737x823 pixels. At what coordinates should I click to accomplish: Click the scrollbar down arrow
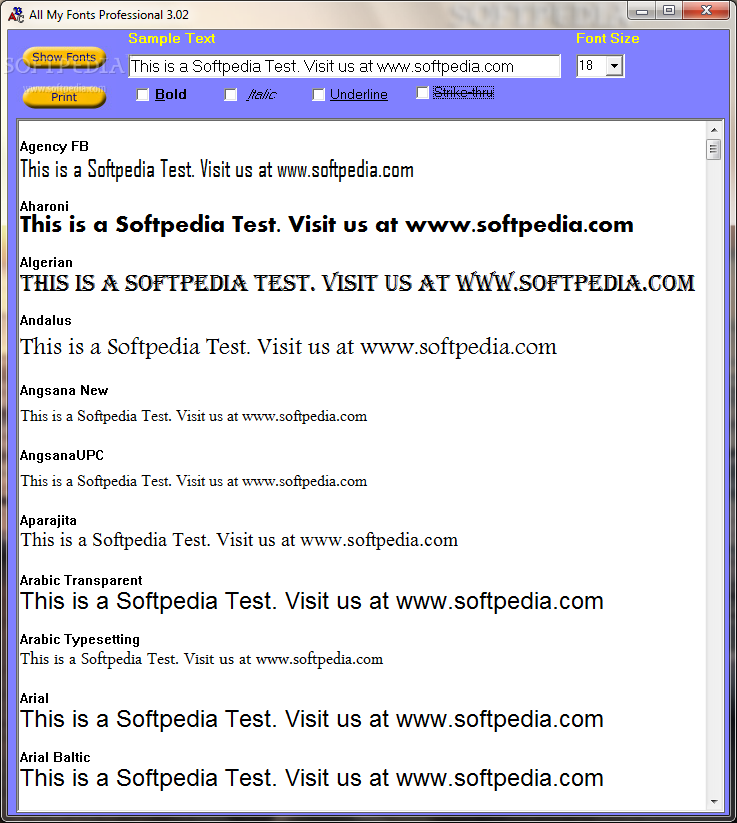(714, 801)
